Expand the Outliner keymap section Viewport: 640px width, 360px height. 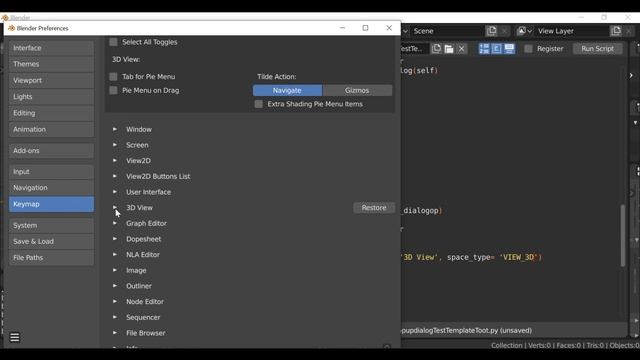click(x=115, y=286)
